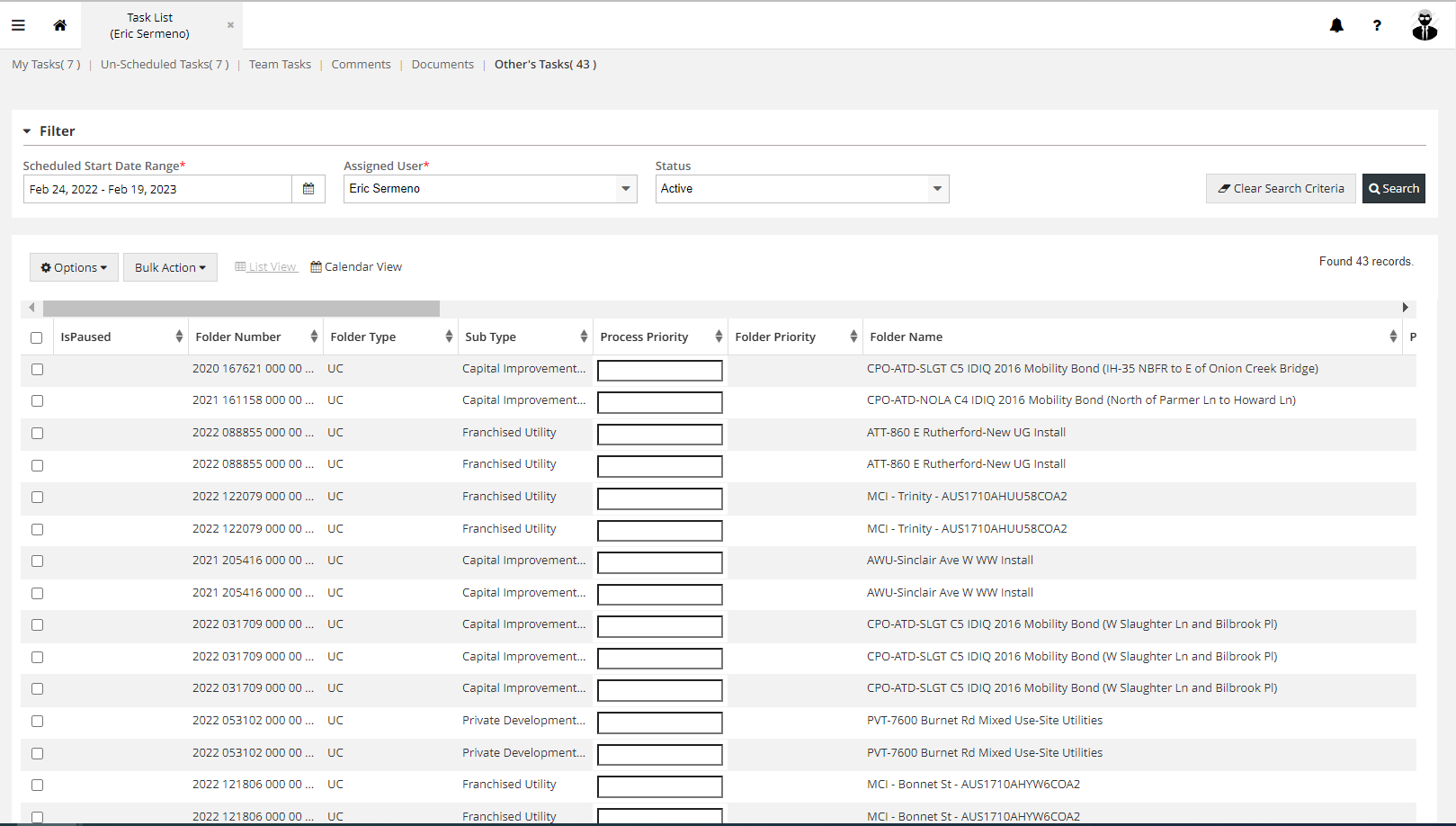Click the Clear Search Criteria button
Screen dimensions: 1456x826
1281,188
